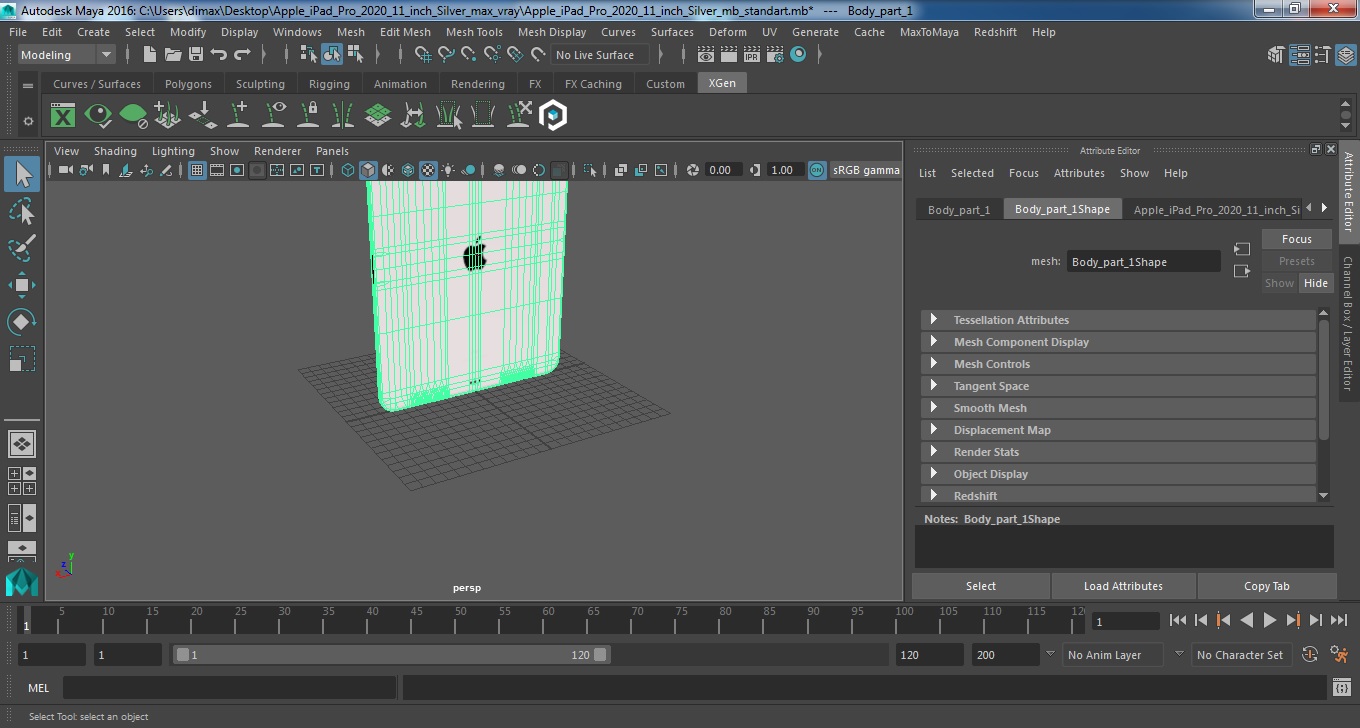Viewport: 1360px width, 728px height.
Task: Expand Render Stats section
Action: tap(1118, 452)
